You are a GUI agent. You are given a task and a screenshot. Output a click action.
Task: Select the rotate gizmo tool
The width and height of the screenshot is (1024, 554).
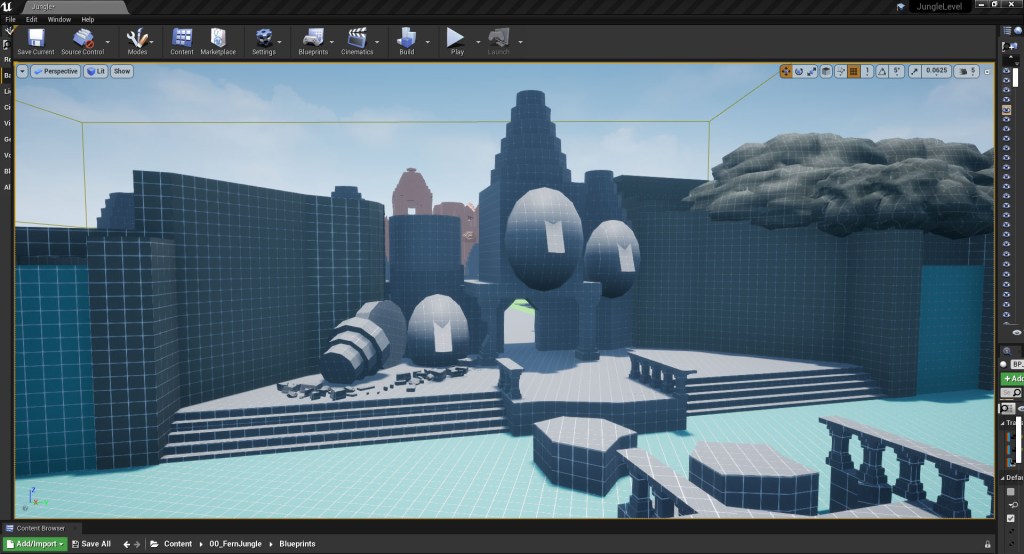tap(799, 71)
